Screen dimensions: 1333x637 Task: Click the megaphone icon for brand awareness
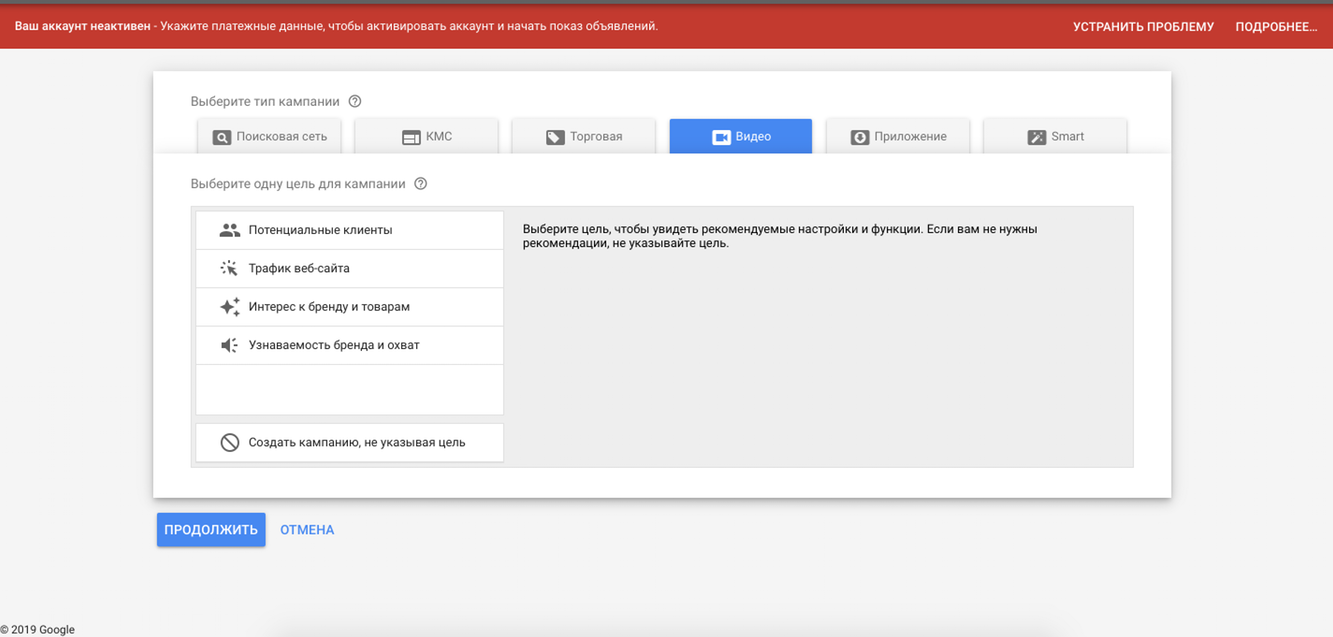click(230, 345)
